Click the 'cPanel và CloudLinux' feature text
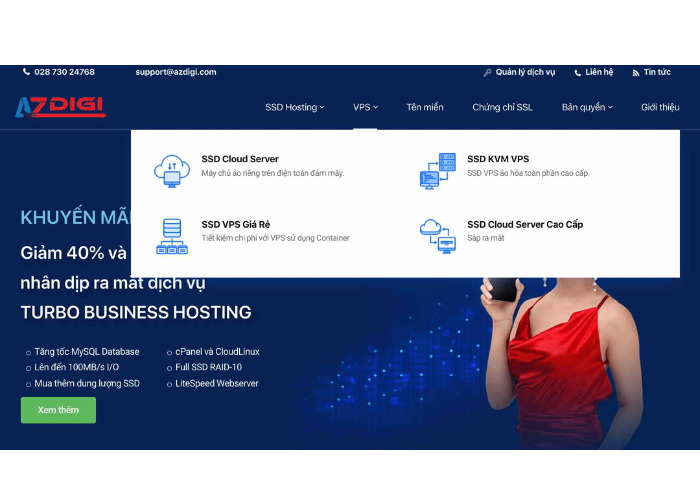 tap(217, 352)
